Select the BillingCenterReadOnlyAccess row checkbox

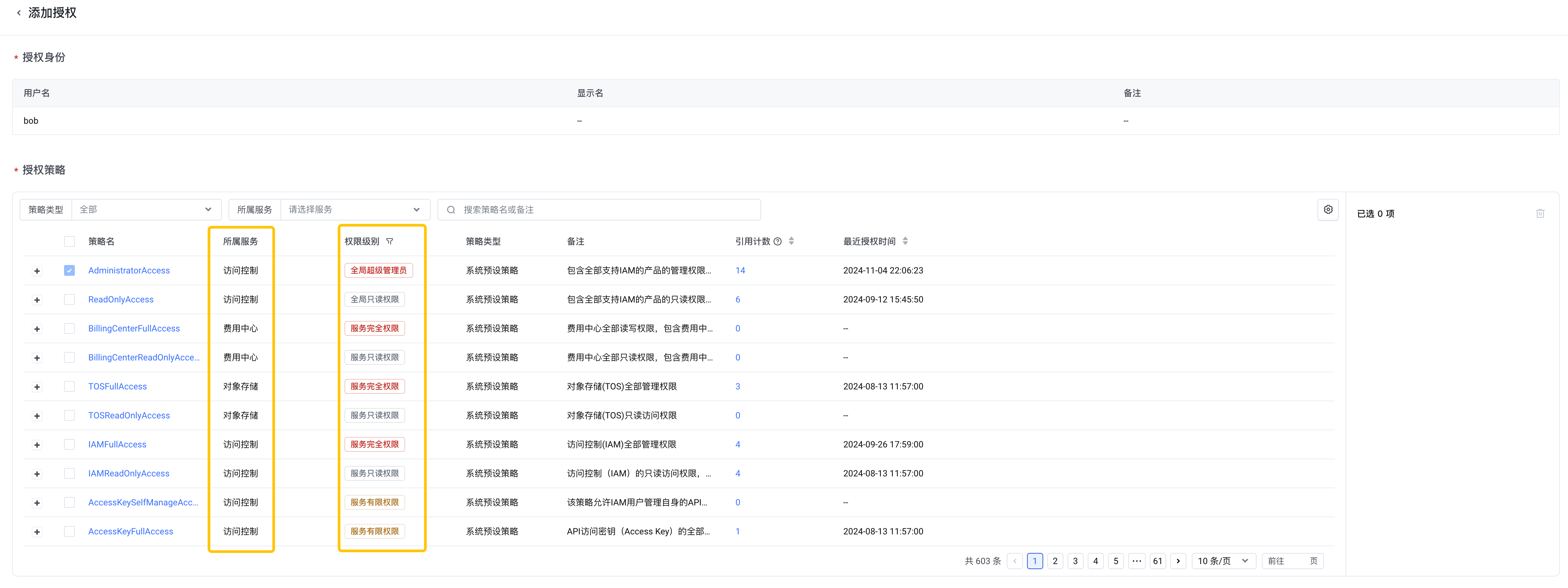click(x=69, y=357)
